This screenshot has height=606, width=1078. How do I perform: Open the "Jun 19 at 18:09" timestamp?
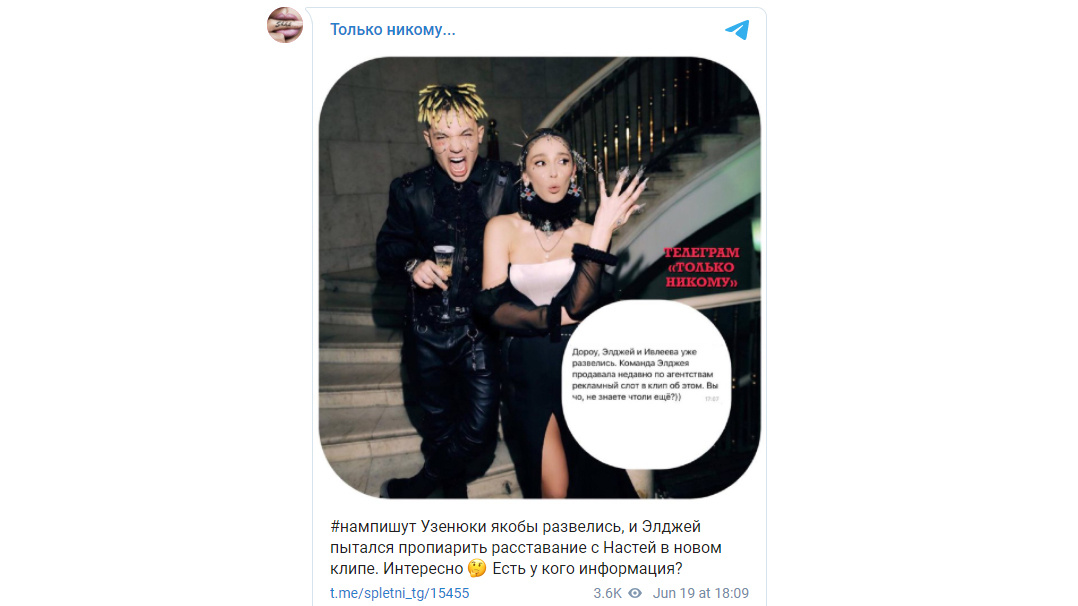tap(701, 593)
